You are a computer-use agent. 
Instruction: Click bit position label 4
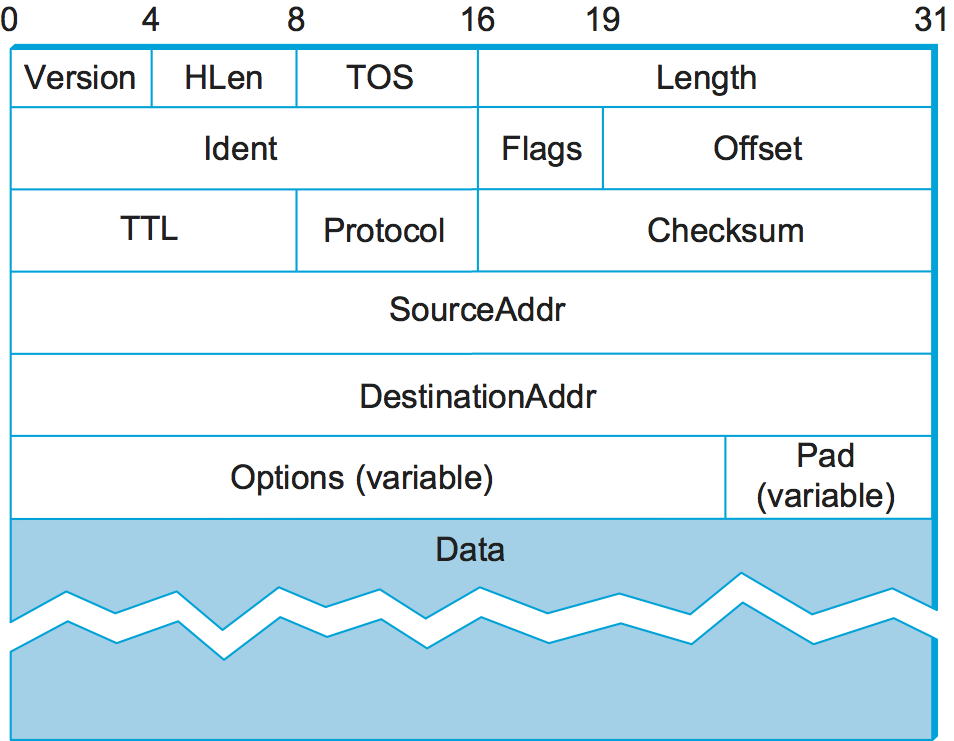coord(150,21)
